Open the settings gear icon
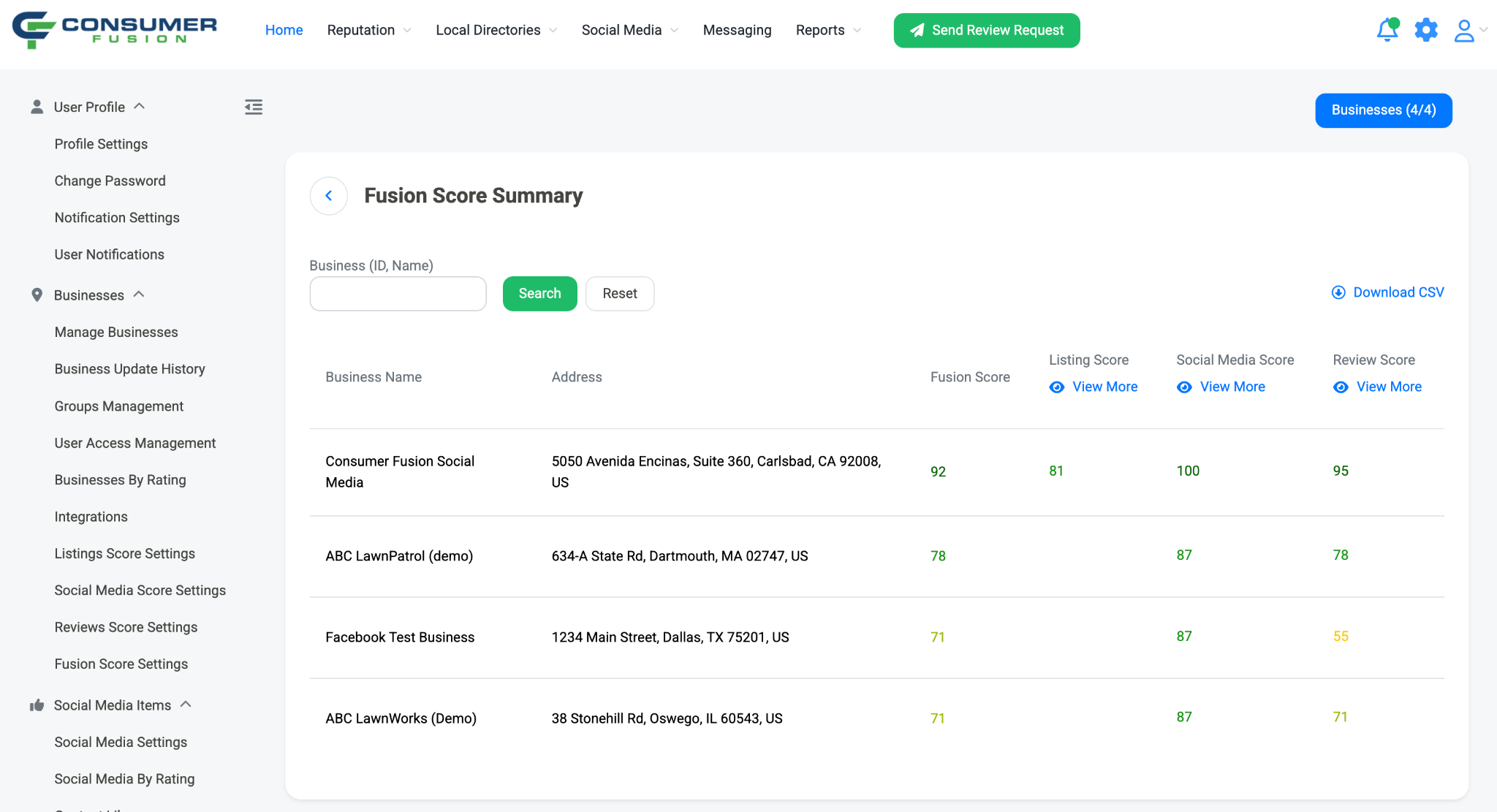Screen dimensions: 1497x812 coord(1426,30)
